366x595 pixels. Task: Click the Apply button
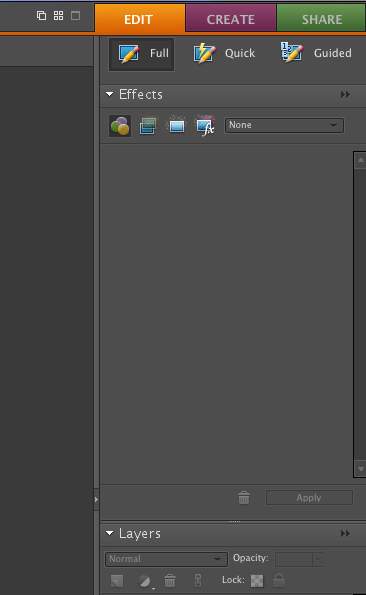(309, 497)
